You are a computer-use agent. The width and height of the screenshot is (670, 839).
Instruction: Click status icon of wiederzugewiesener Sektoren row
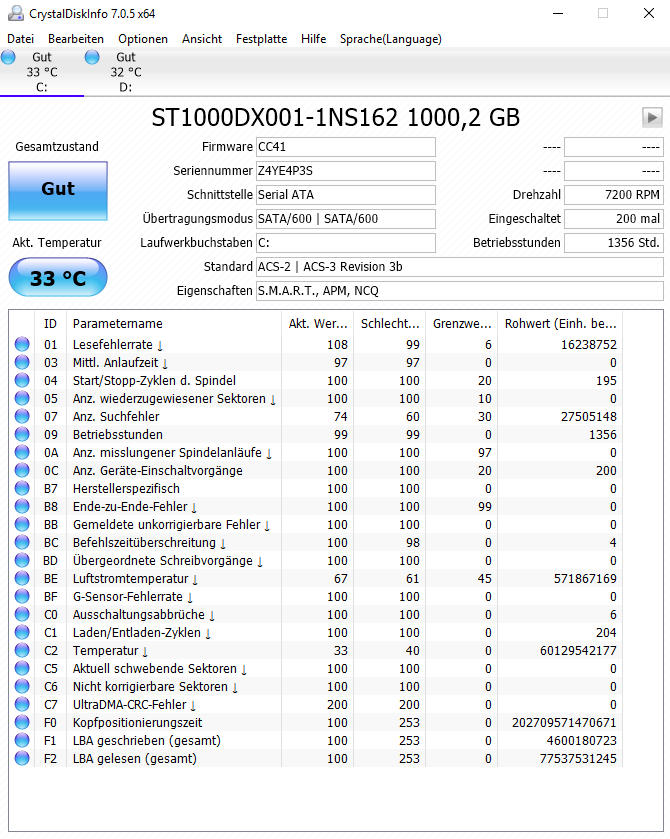pos(22,399)
